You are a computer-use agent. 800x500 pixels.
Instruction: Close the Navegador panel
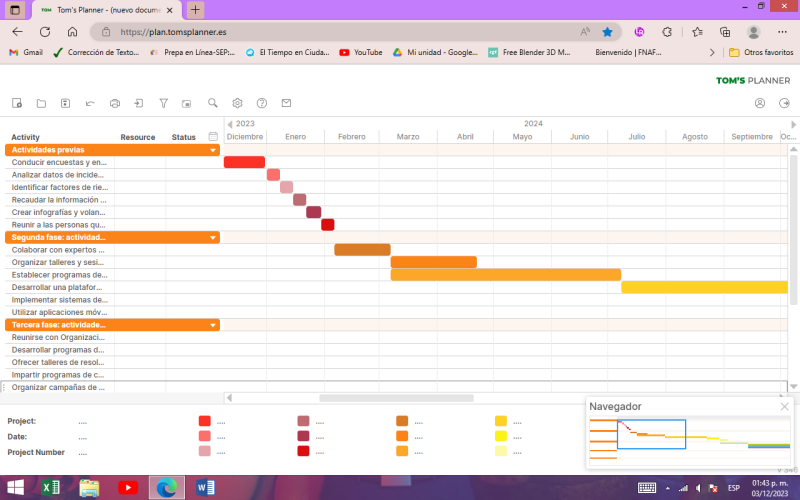[x=784, y=407]
